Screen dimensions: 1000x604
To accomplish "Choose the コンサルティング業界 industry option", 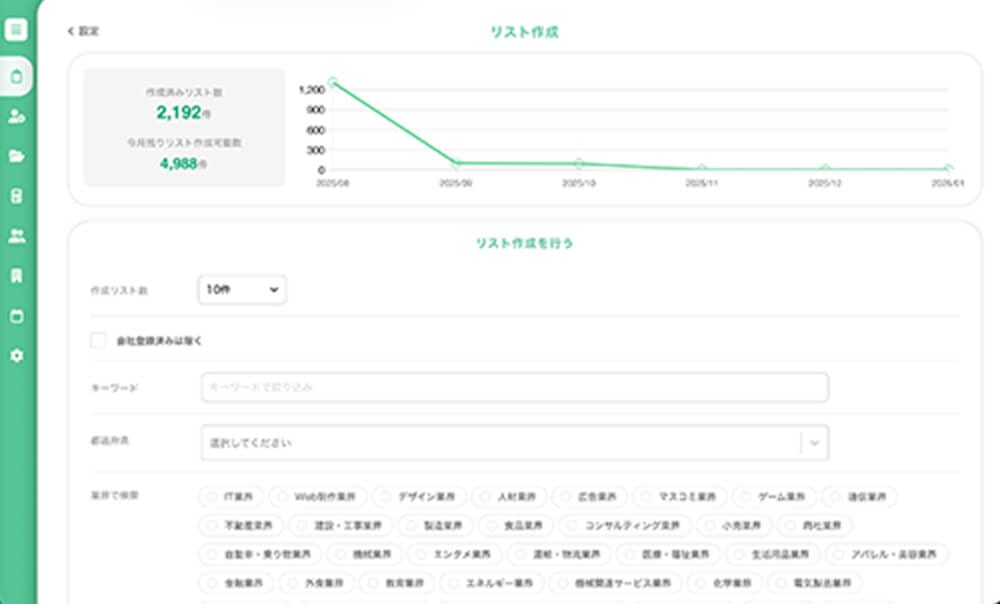I will click(x=624, y=525).
